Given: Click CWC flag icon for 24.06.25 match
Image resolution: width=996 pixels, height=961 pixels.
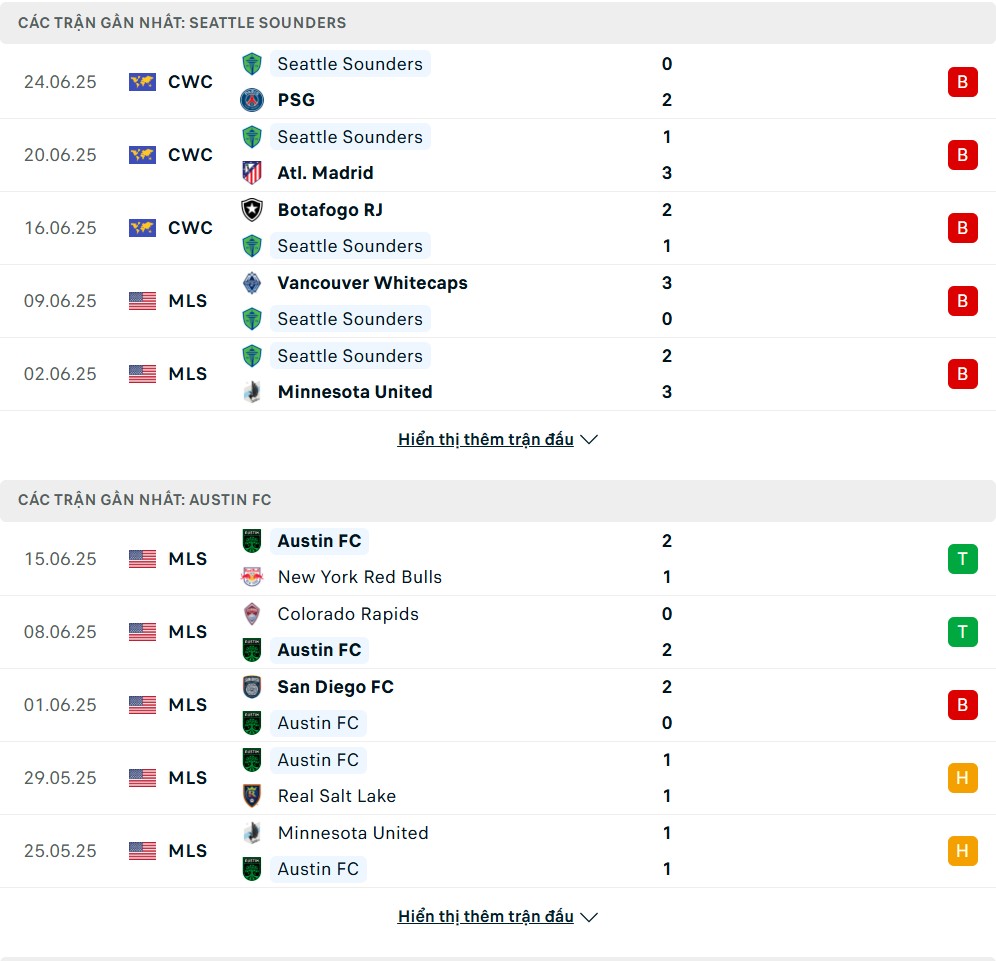Looking at the screenshot, I should click(142, 82).
